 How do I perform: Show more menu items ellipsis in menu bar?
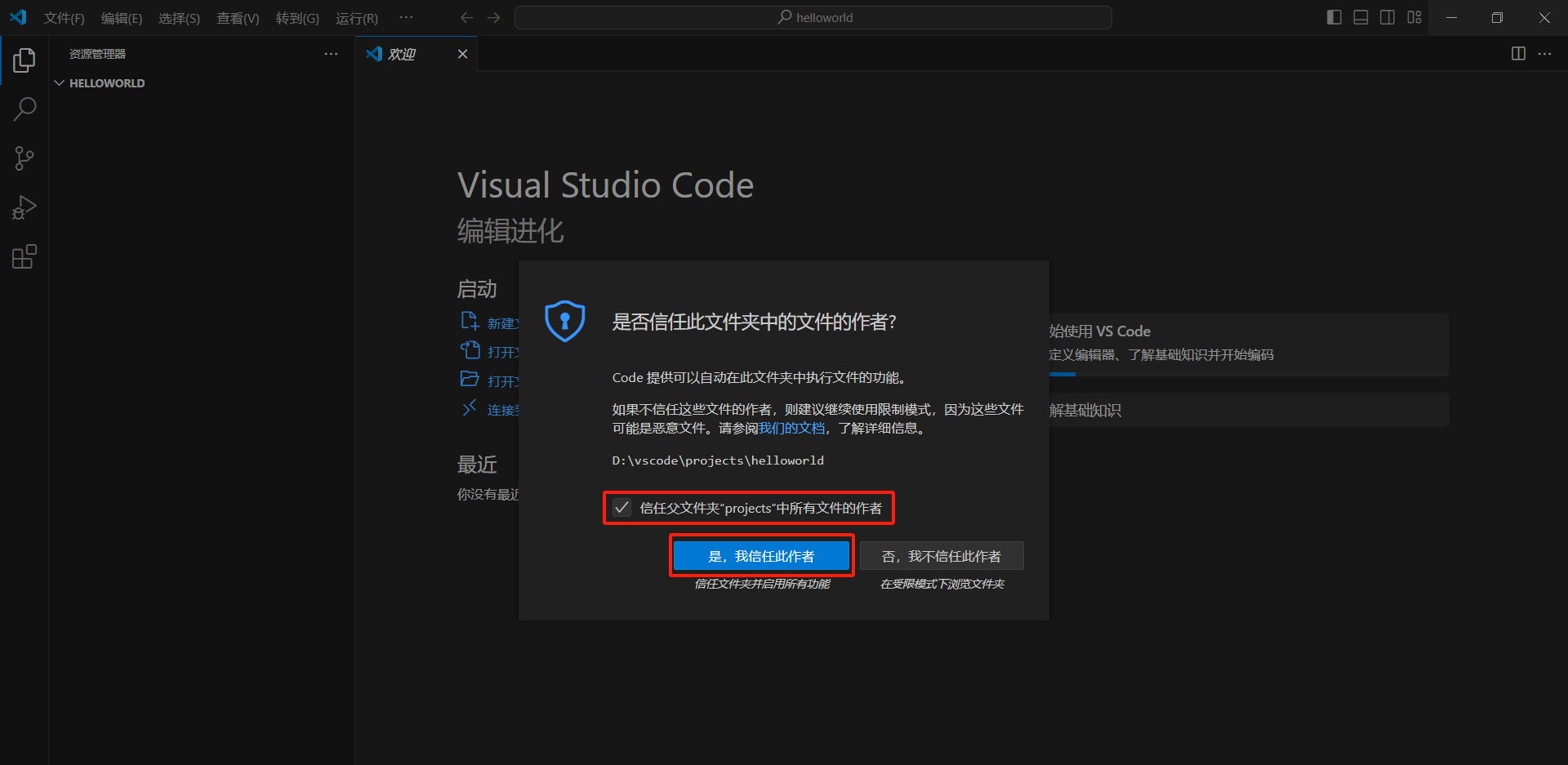[x=406, y=17]
